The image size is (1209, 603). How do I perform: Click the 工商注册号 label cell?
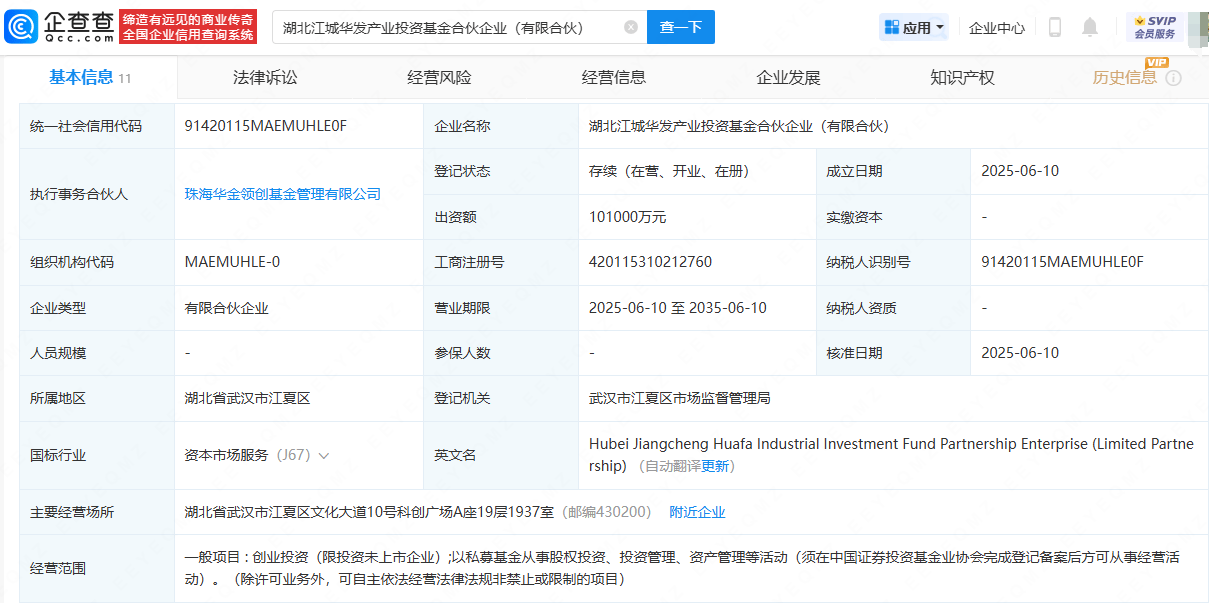tap(501, 262)
